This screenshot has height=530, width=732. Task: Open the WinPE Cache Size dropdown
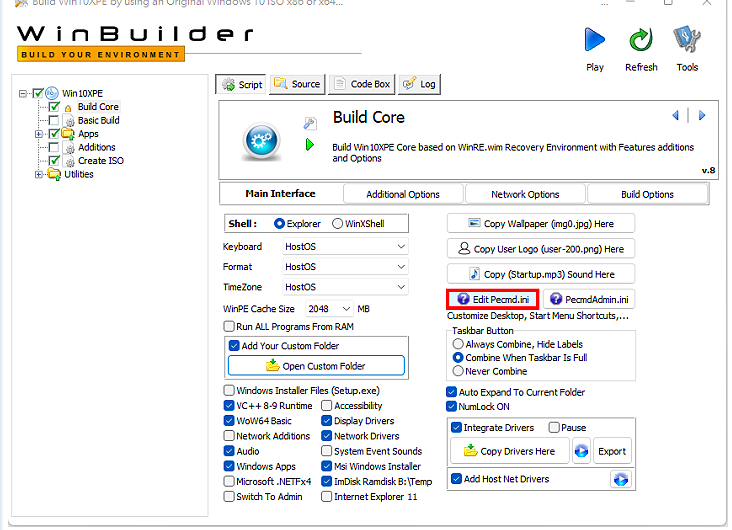click(x=329, y=309)
